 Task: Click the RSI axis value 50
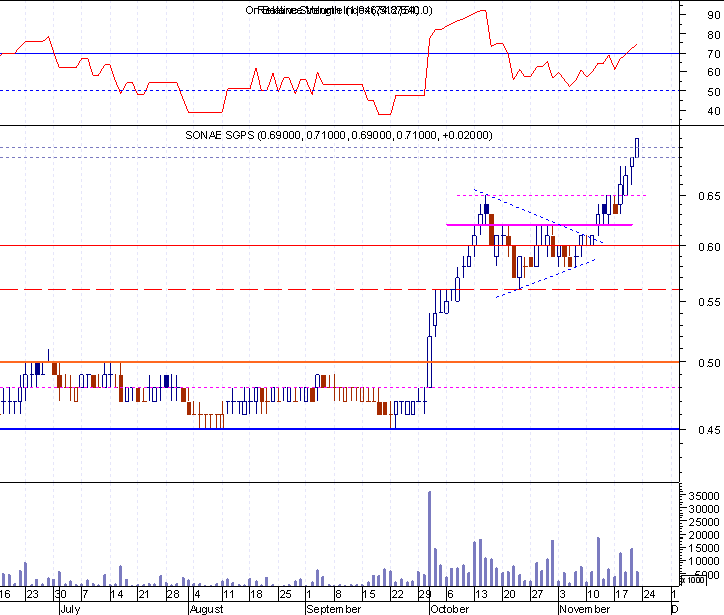714,92
